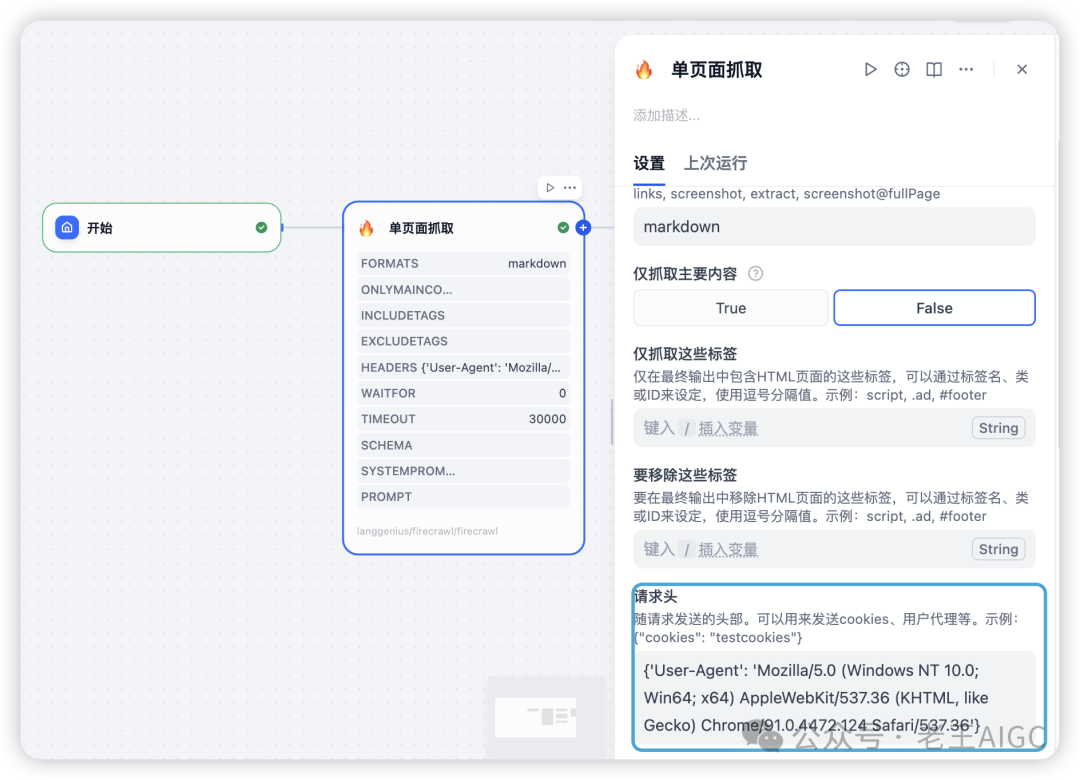The width and height of the screenshot is (1080, 780).
Task: Show help tooltip for 仅抓取主要内容
Action: 756,274
